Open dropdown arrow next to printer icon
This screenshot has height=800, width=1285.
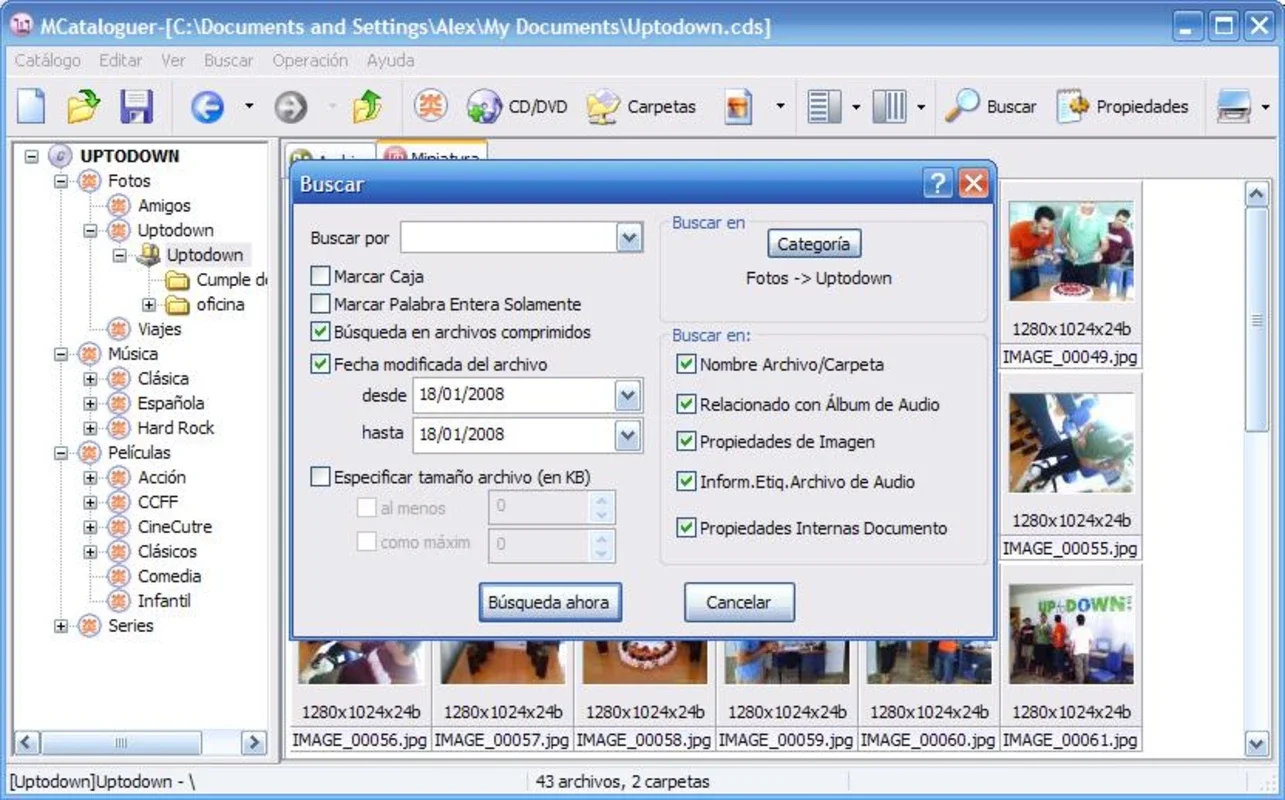1266,106
